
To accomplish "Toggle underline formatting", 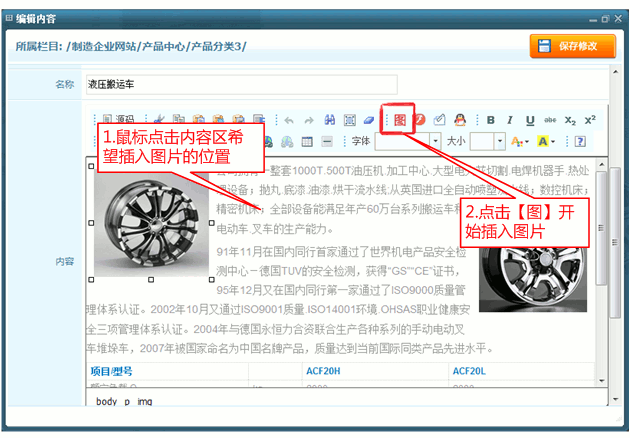I will point(530,120).
